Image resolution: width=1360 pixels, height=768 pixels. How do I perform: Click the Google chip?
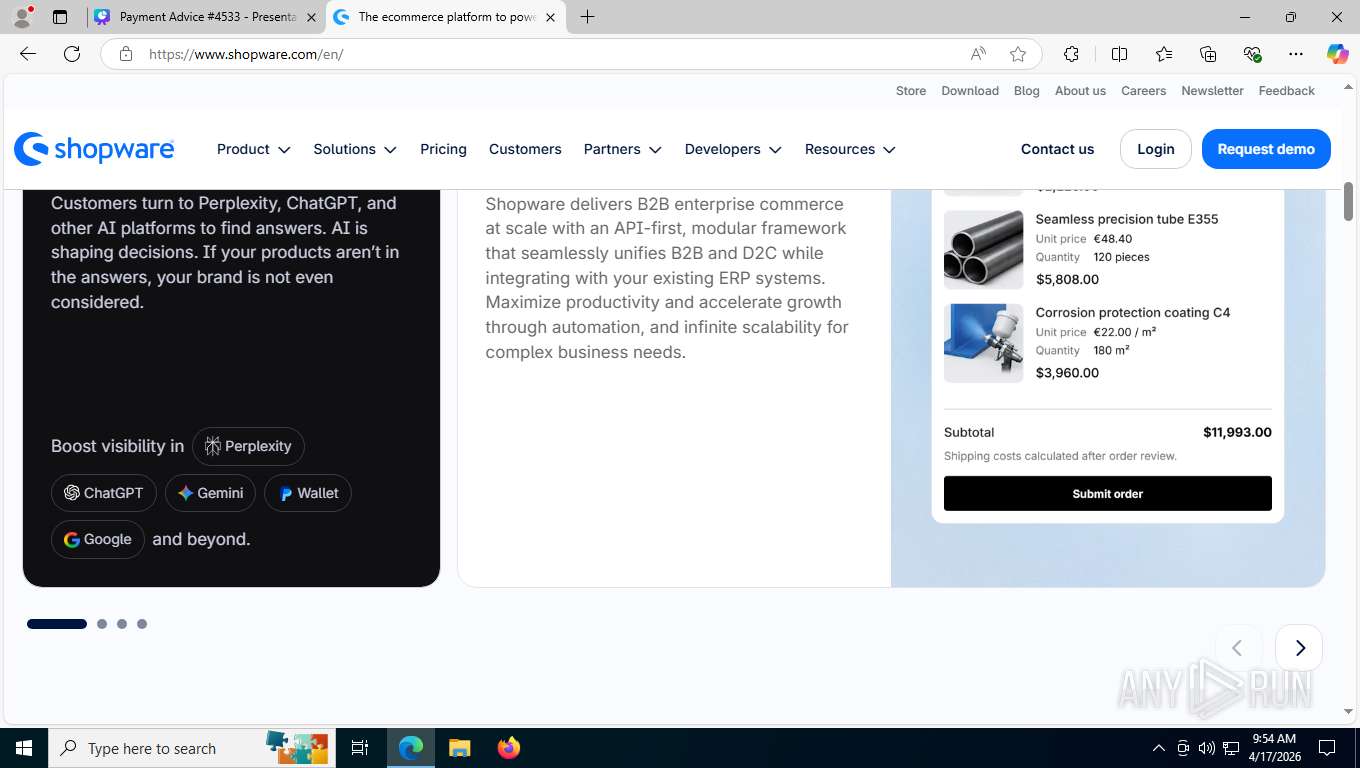98,539
